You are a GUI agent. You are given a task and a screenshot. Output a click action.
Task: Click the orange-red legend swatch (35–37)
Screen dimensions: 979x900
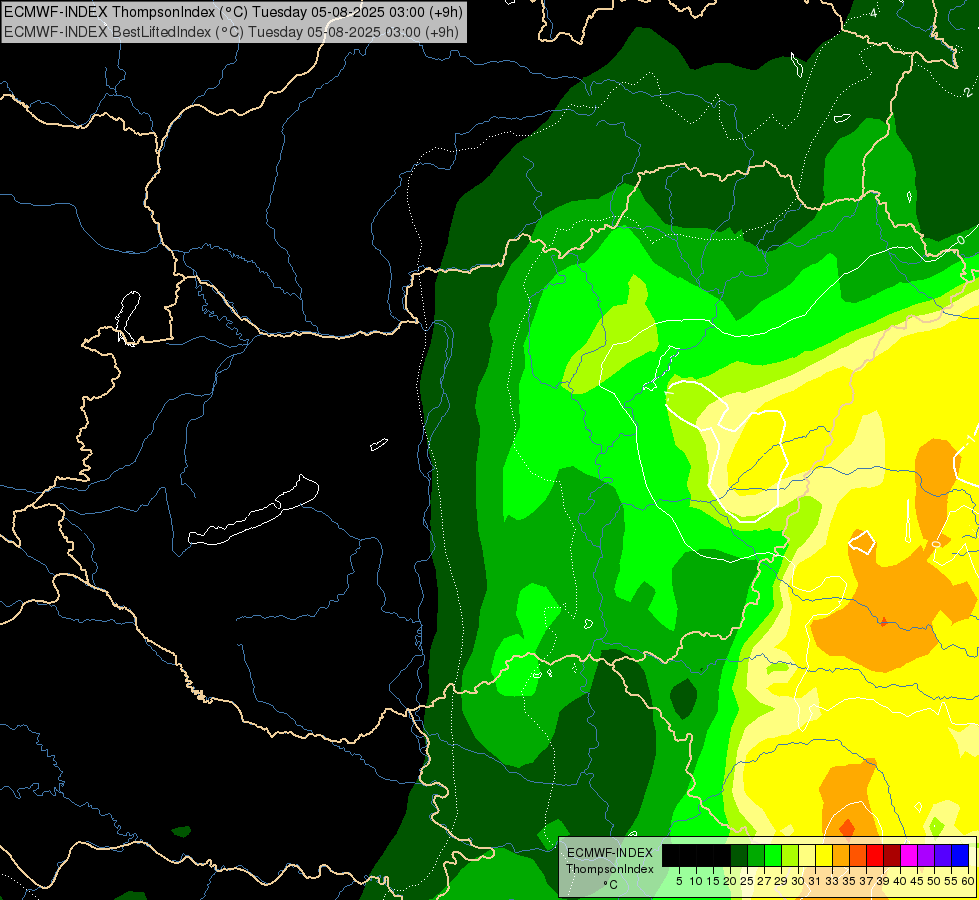[858, 855]
